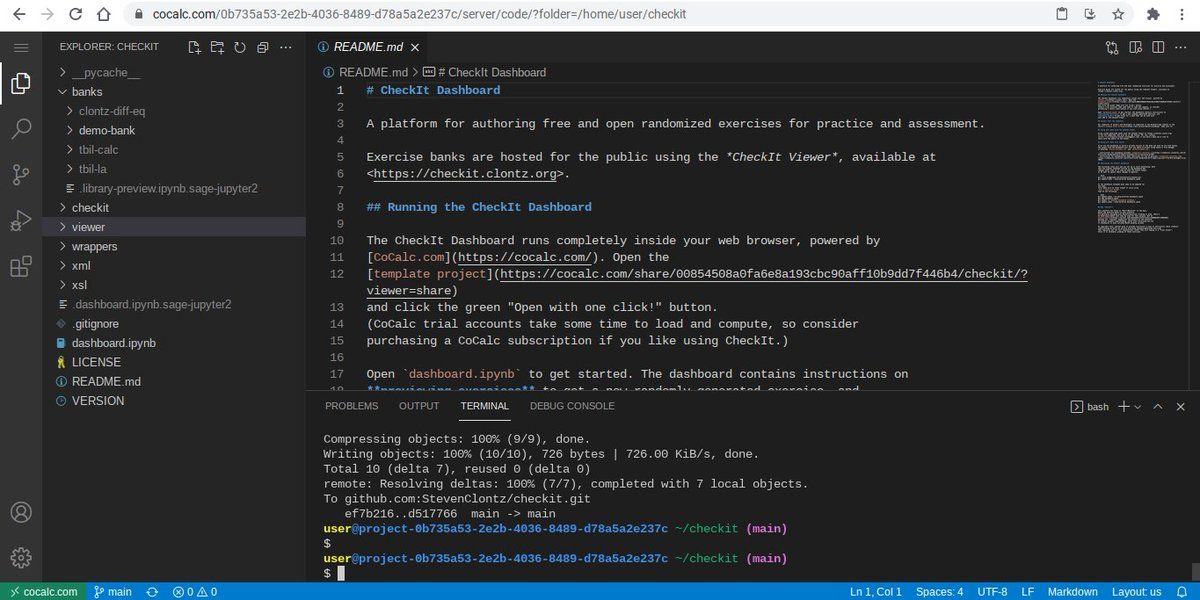Click the New File icon in Explorer
The height and width of the screenshot is (600, 1200).
192,47
